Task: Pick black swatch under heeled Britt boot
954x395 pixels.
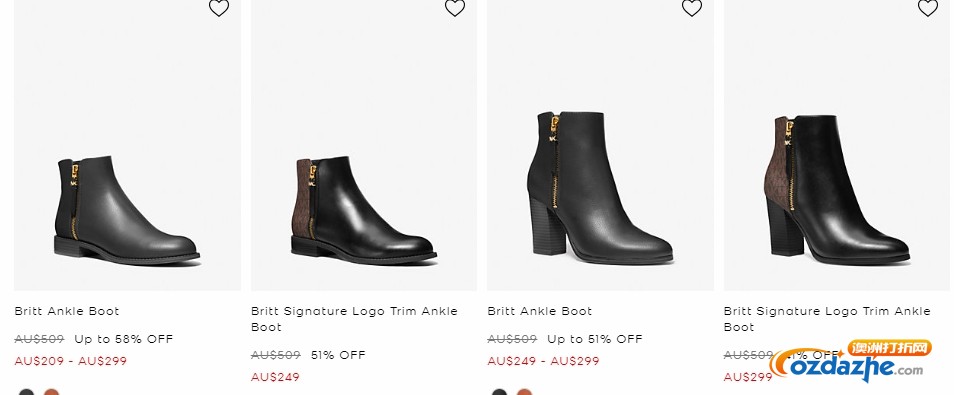Action: coord(499,392)
